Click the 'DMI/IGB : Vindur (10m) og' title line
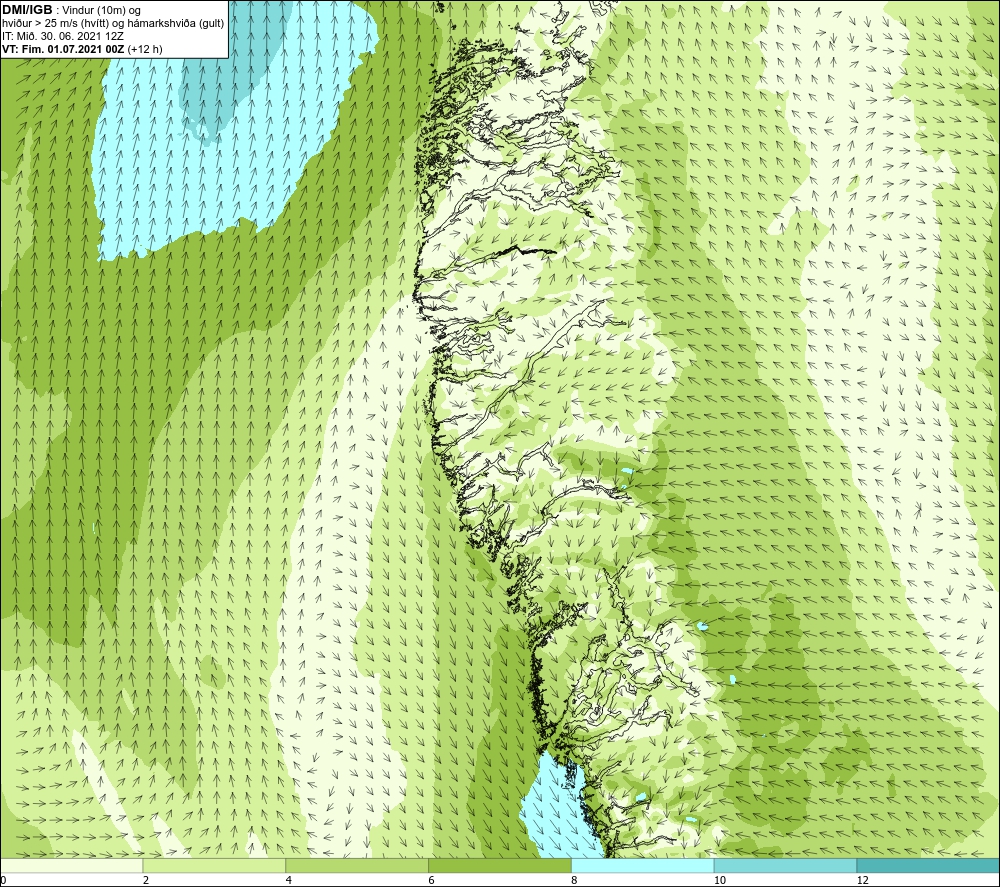Image resolution: width=1000 pixels, height=887 pixels. click(x=71, y=11)
